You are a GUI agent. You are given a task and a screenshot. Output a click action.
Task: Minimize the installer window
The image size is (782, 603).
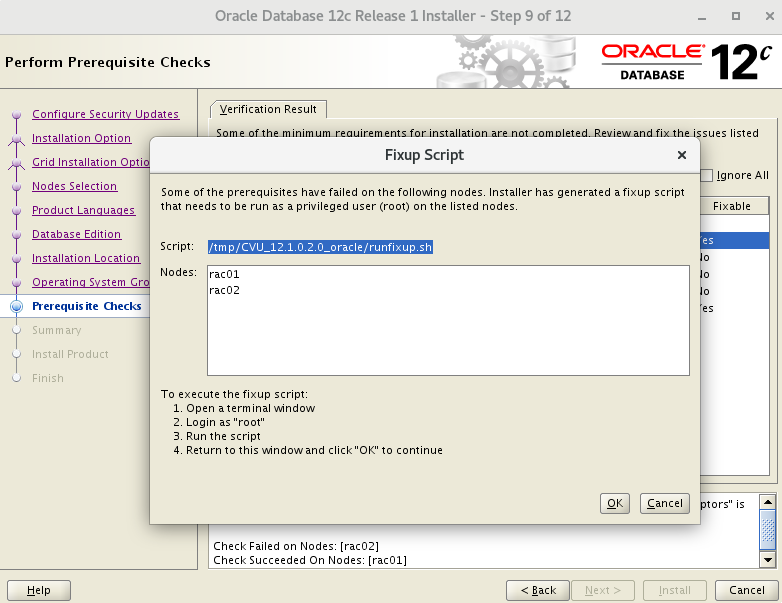(x=702, y=16)
